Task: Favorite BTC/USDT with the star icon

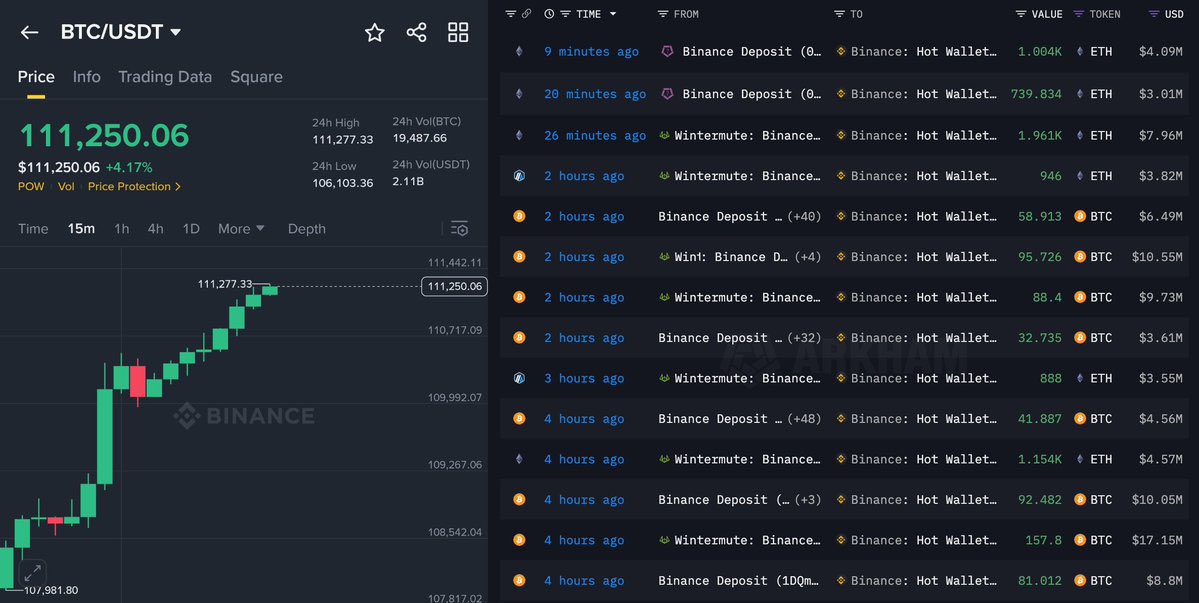Action: click(375, 32)
